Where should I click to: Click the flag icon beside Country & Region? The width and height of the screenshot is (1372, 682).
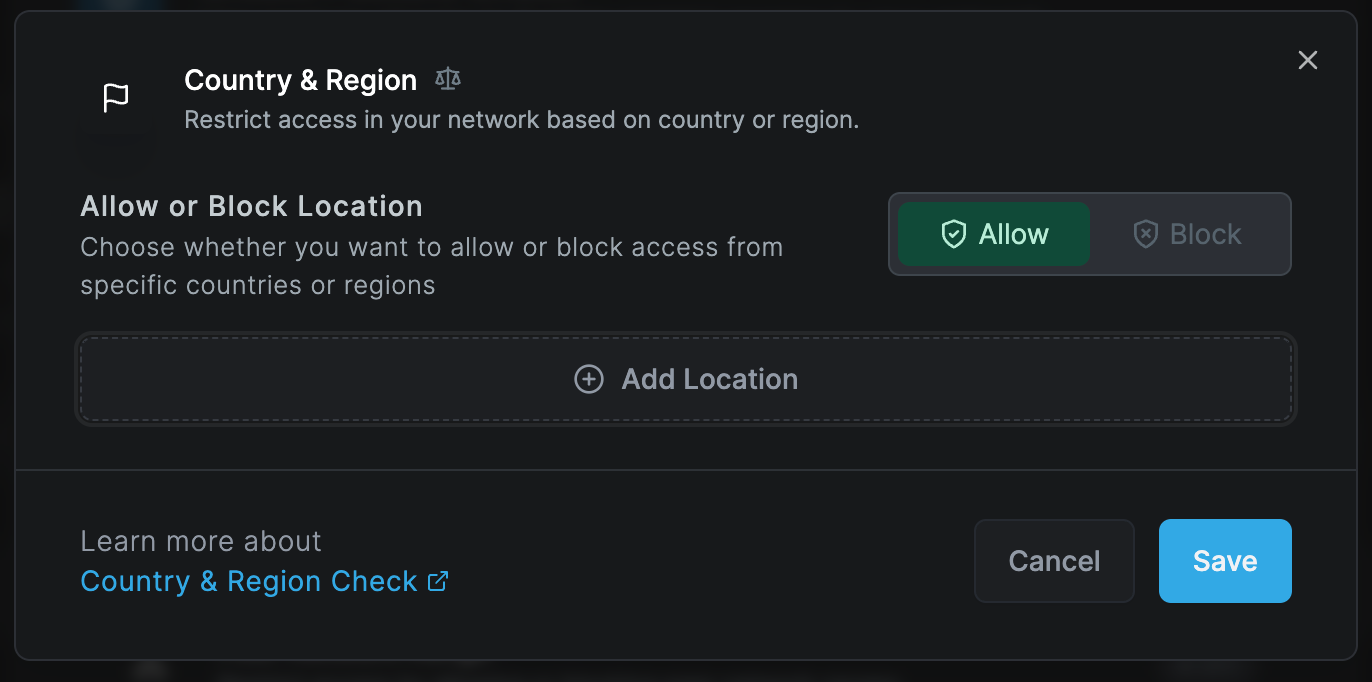pyautogui.click(x=116, y=98)
